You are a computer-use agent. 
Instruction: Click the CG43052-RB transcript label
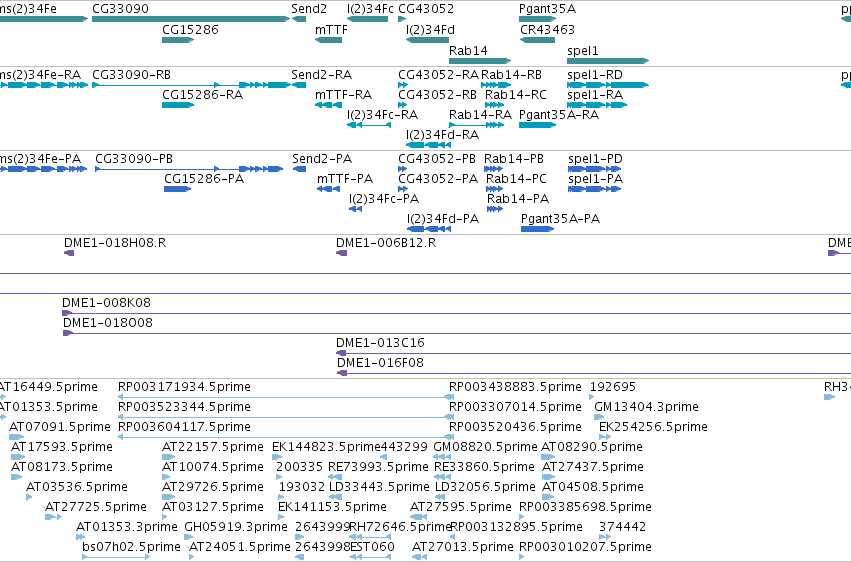[437, 94]
